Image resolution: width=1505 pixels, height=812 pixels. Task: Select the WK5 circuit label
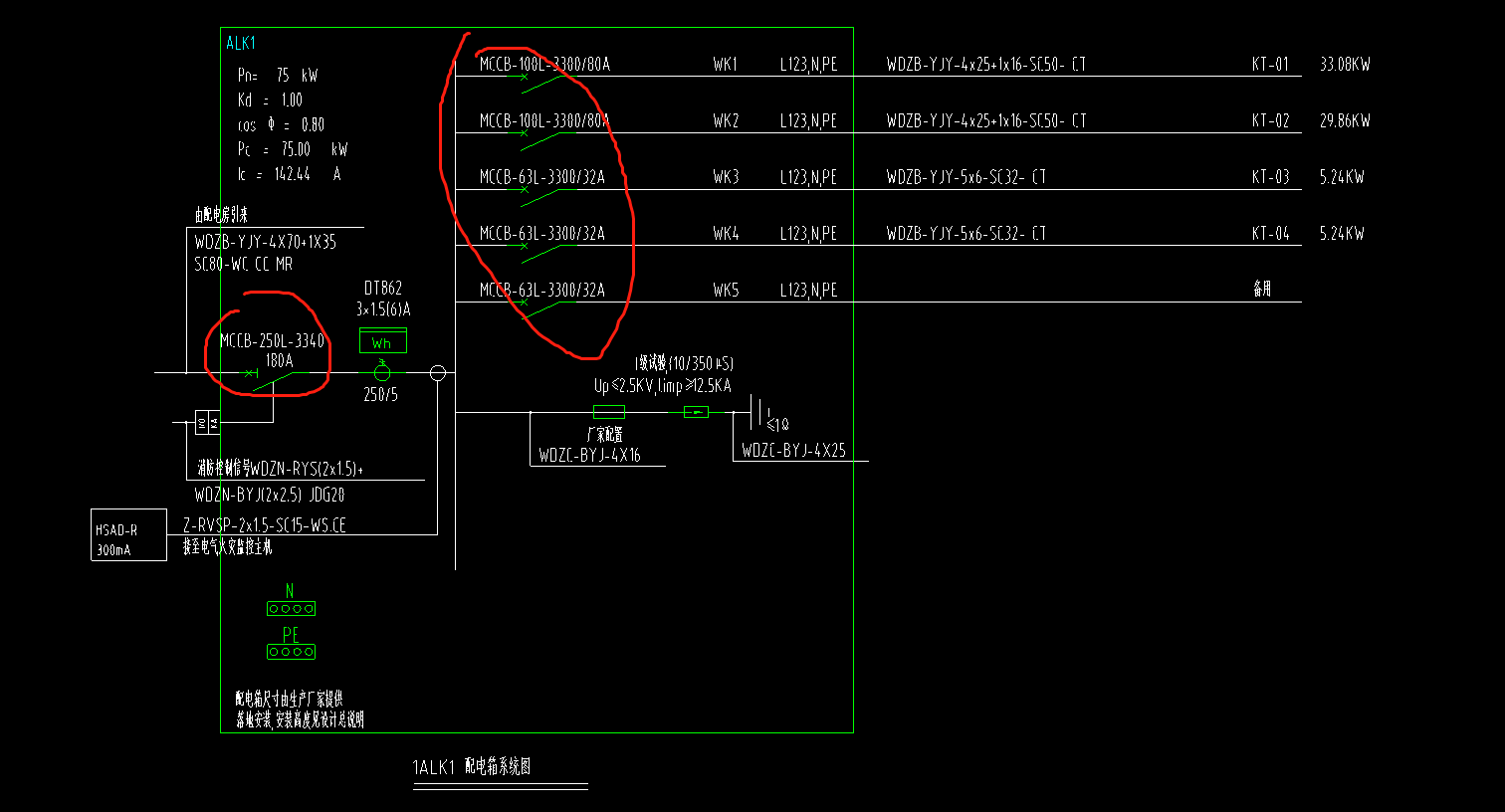[726, 291]
